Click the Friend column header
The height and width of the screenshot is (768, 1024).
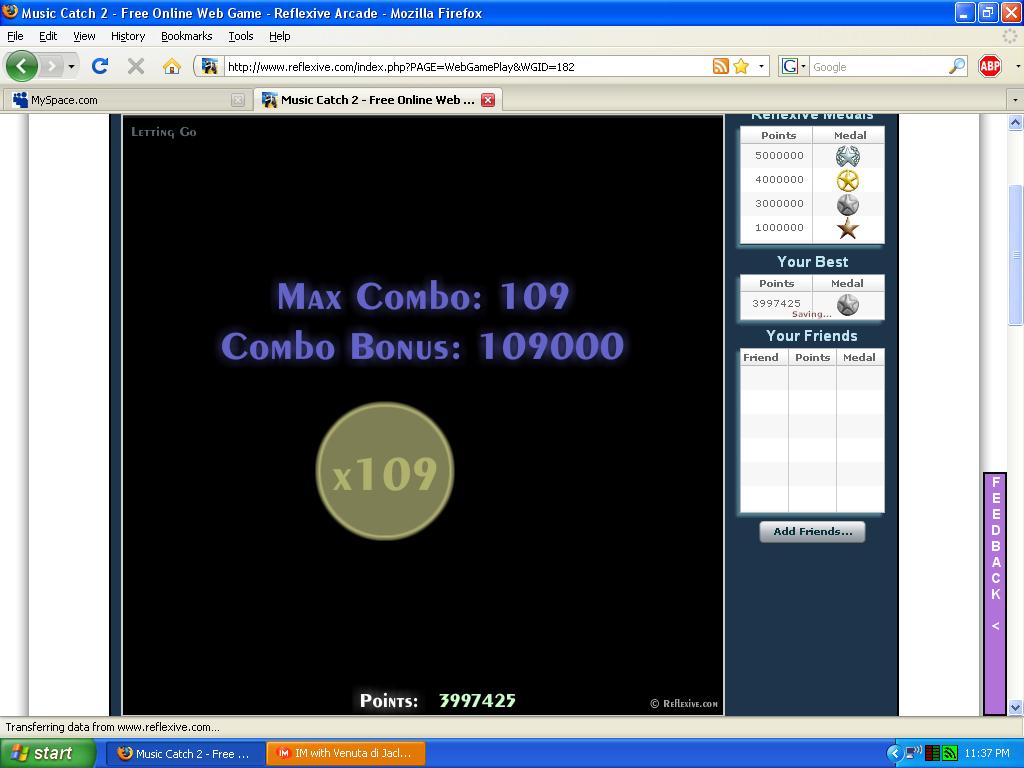(761, 357)
